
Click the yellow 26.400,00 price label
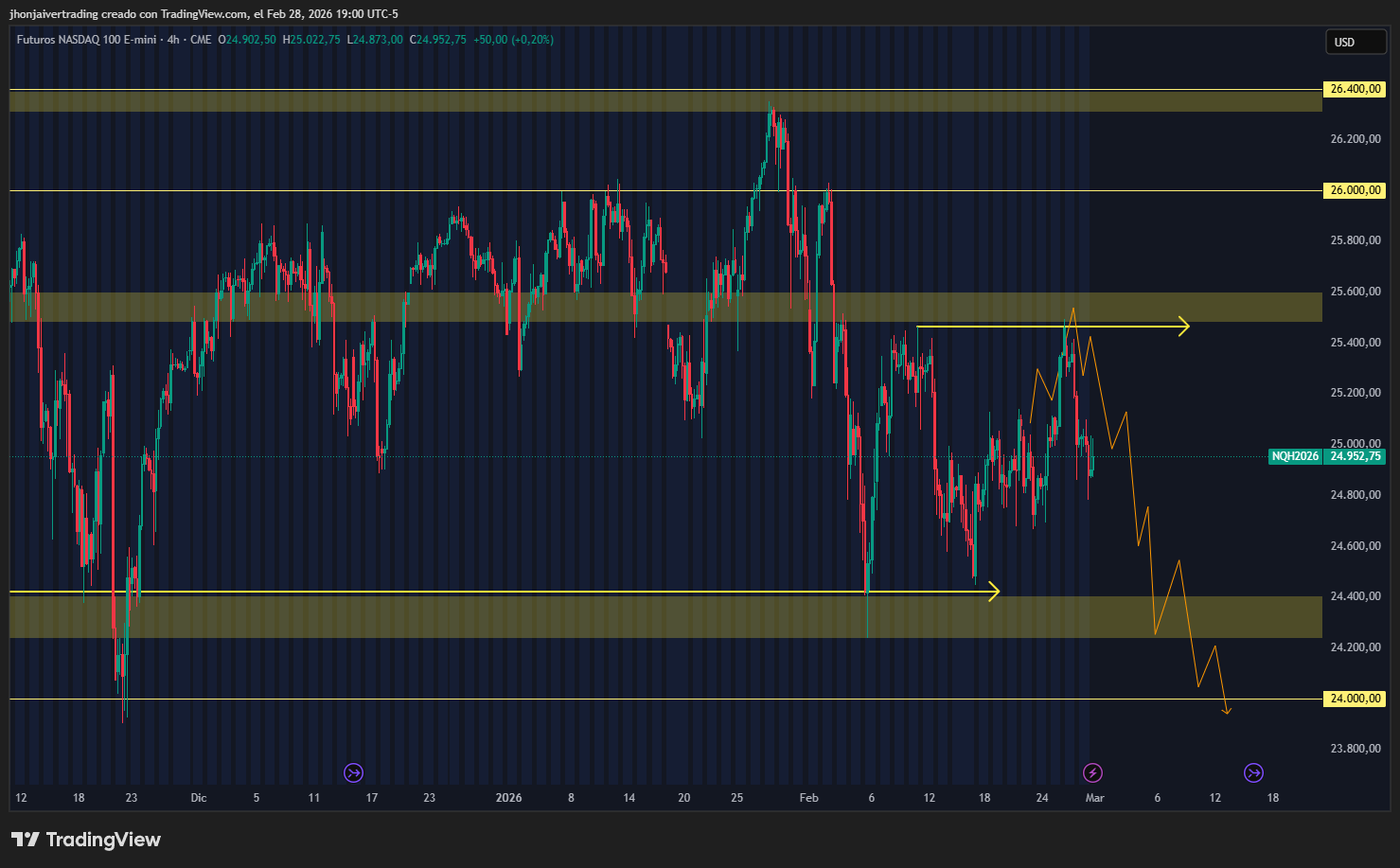pyautogui.click(x=1354, y=89)
